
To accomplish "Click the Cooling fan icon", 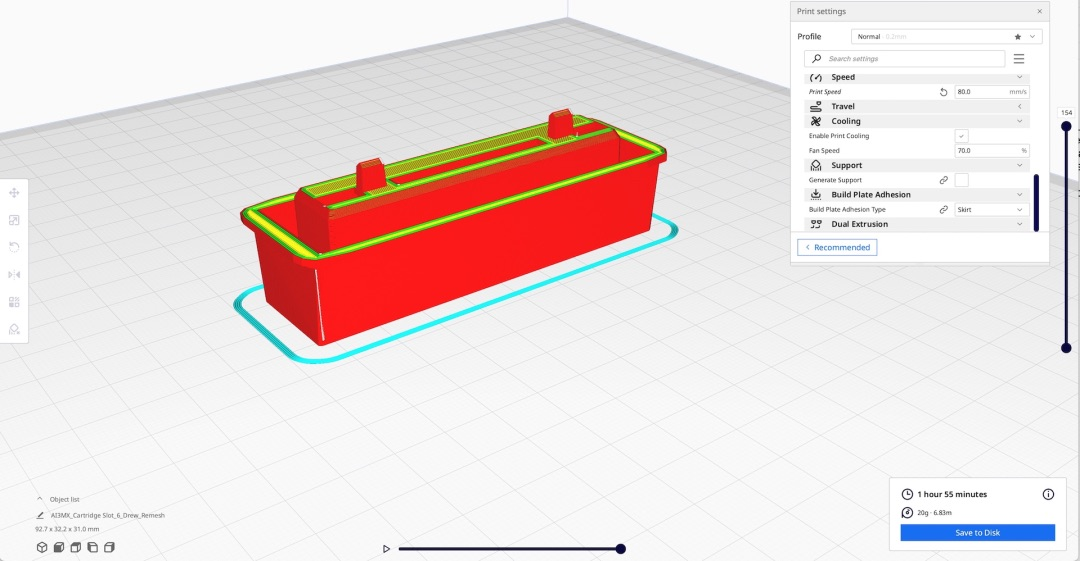I will click(x=816, y=121).
